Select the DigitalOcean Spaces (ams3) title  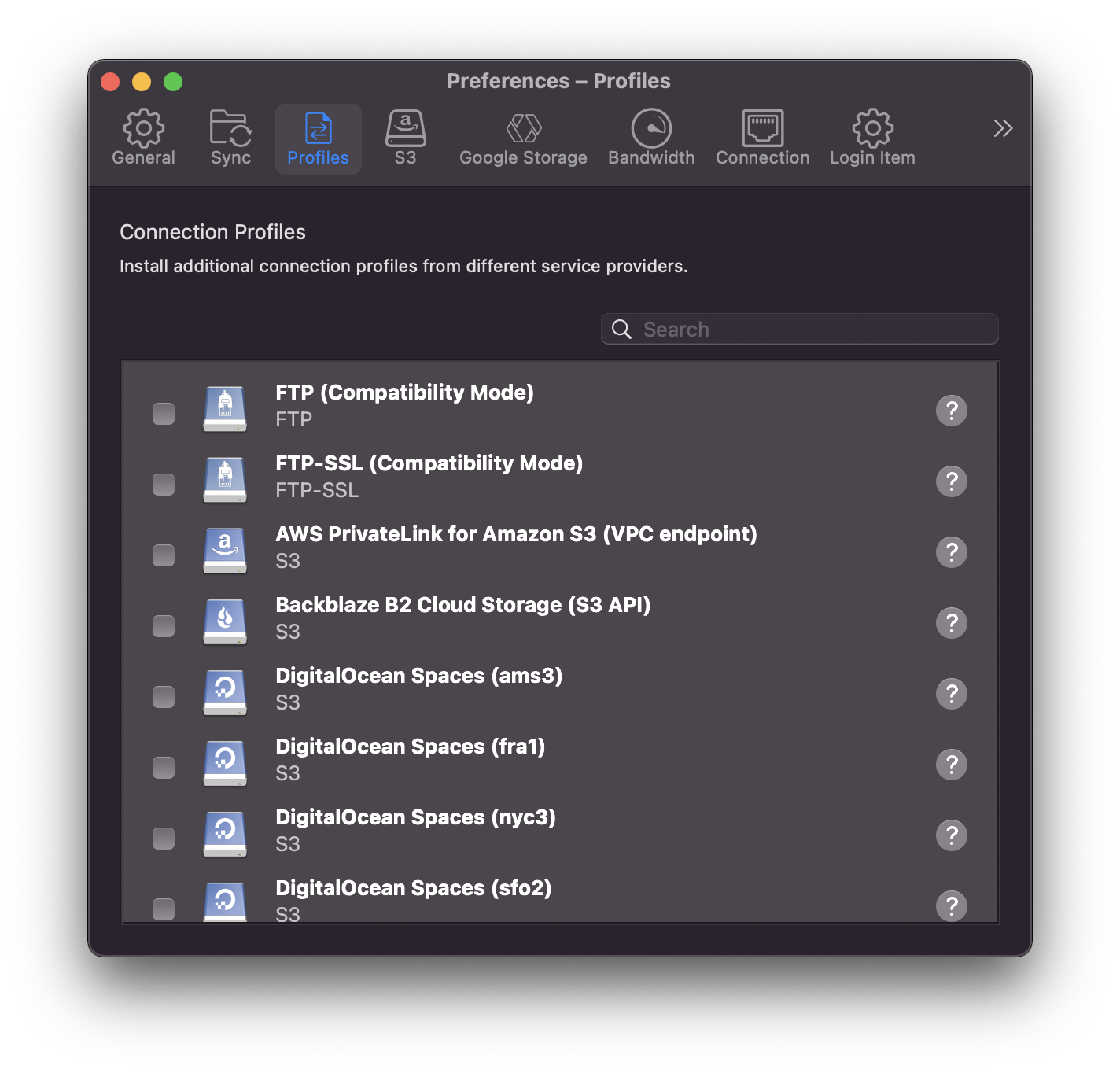(419, 676)
